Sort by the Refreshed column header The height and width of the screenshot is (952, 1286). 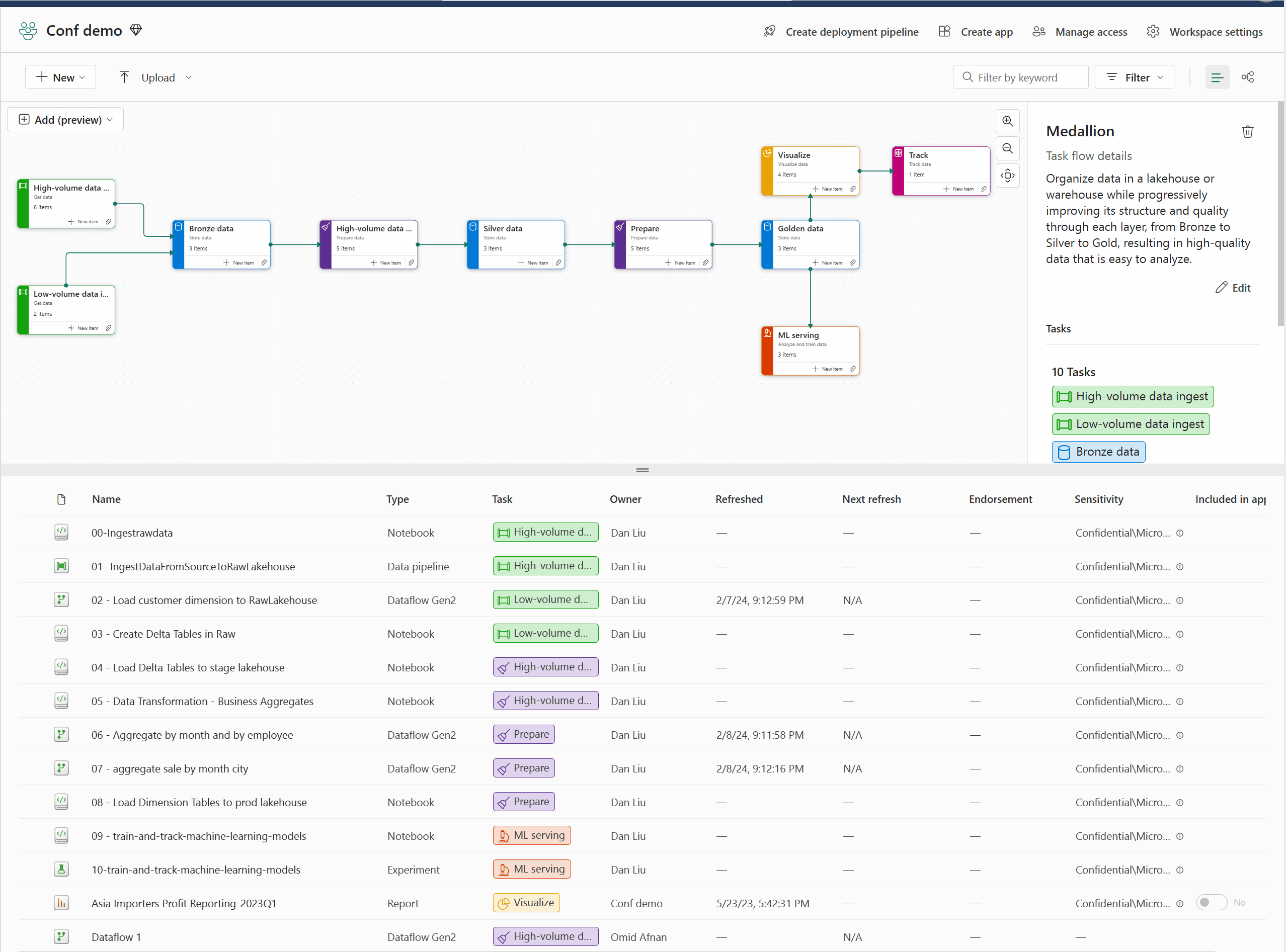tap(739, 499)
